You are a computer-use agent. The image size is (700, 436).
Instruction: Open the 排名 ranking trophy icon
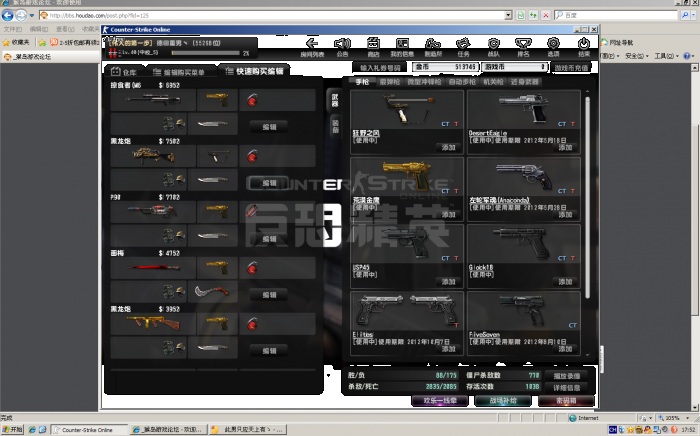523,44
